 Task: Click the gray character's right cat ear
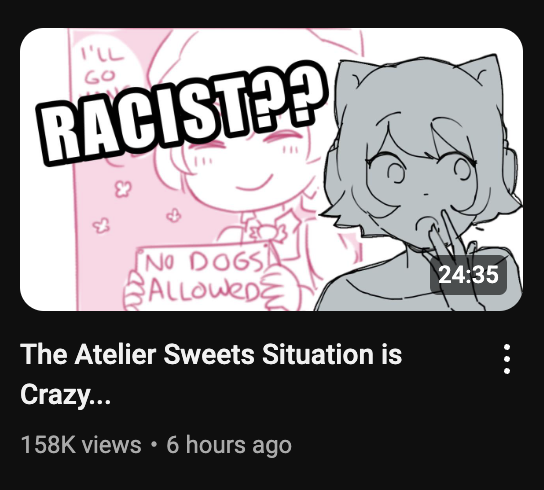[486, 71]
